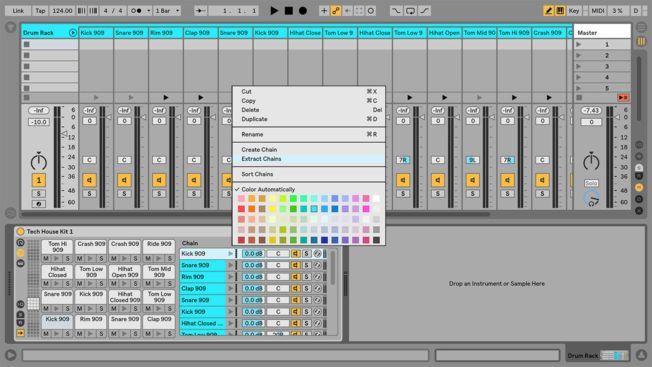Enable the MIDI Arrangement Overdub plus icon
Viewport: 652px width, 367px height.
324,10
